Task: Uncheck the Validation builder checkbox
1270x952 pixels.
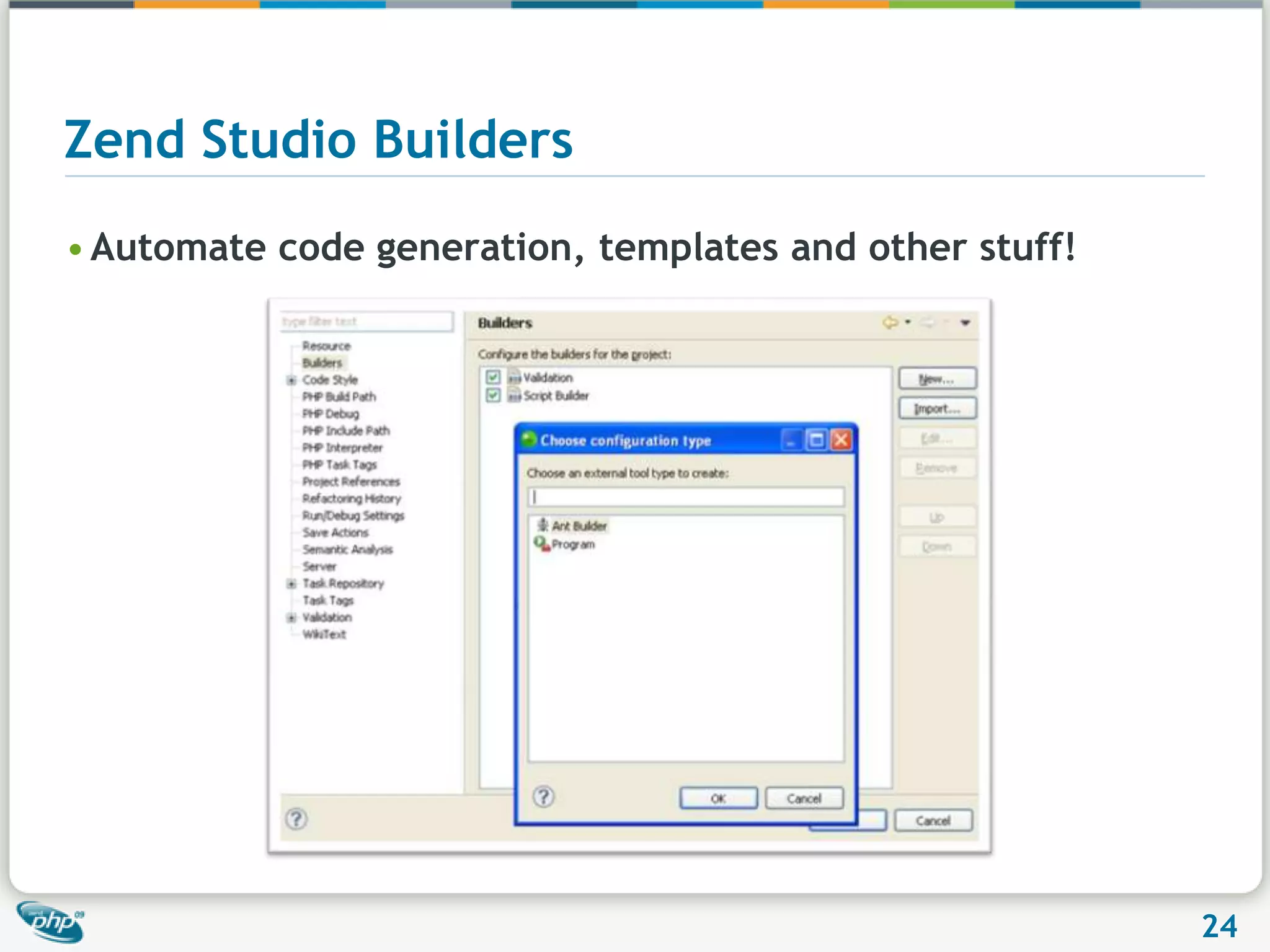Action: tap(493, 377)
